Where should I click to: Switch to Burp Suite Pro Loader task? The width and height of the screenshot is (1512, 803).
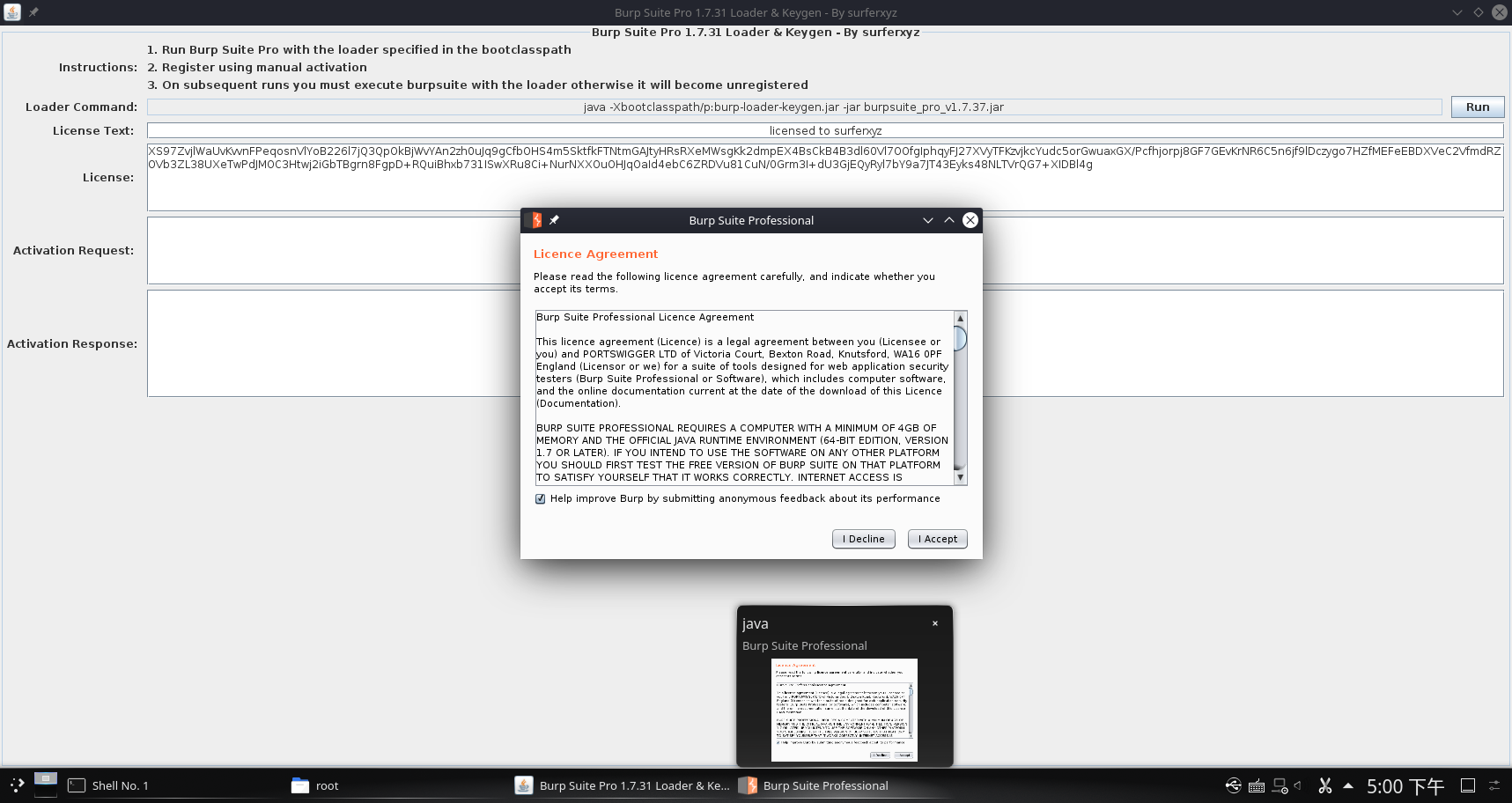622,785
